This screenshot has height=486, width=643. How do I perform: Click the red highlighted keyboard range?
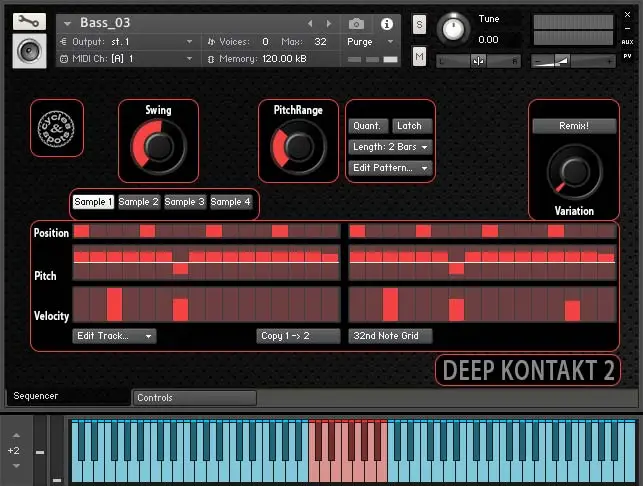point(348,451)
